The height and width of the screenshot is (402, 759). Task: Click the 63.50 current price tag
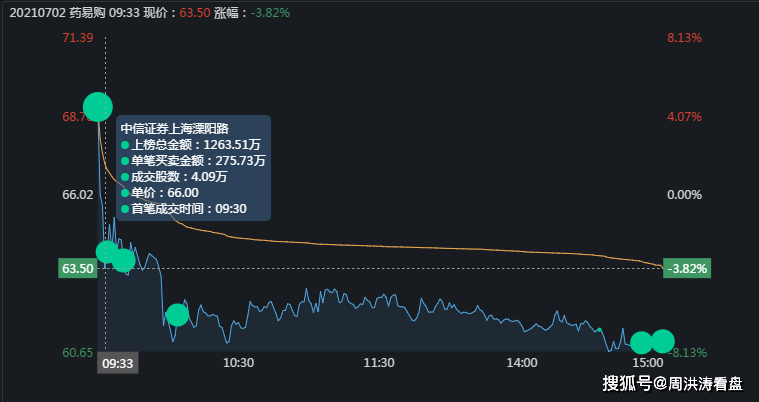pos(77,268)
